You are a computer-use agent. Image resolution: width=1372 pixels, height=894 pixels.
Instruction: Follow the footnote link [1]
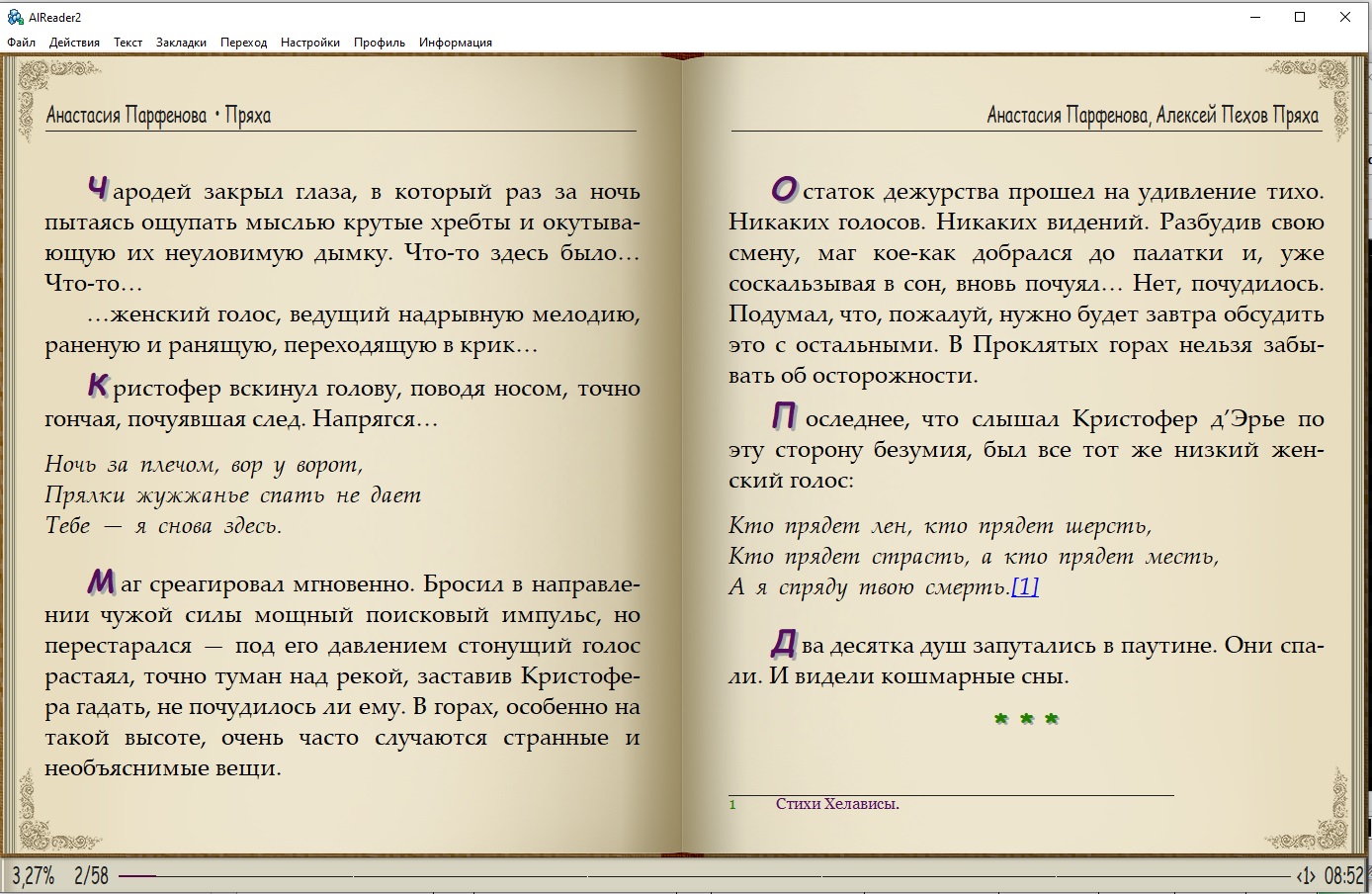(x=1025, y=586)
